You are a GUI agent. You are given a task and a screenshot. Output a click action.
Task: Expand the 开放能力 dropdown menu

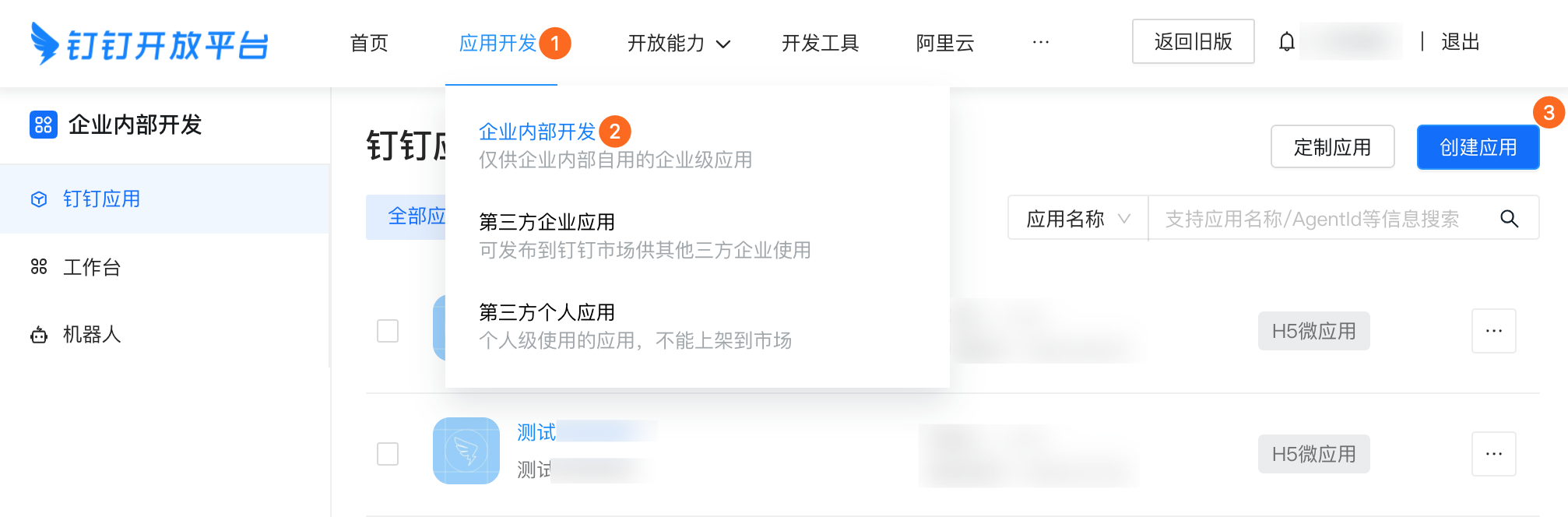click(x=679, y=44)
